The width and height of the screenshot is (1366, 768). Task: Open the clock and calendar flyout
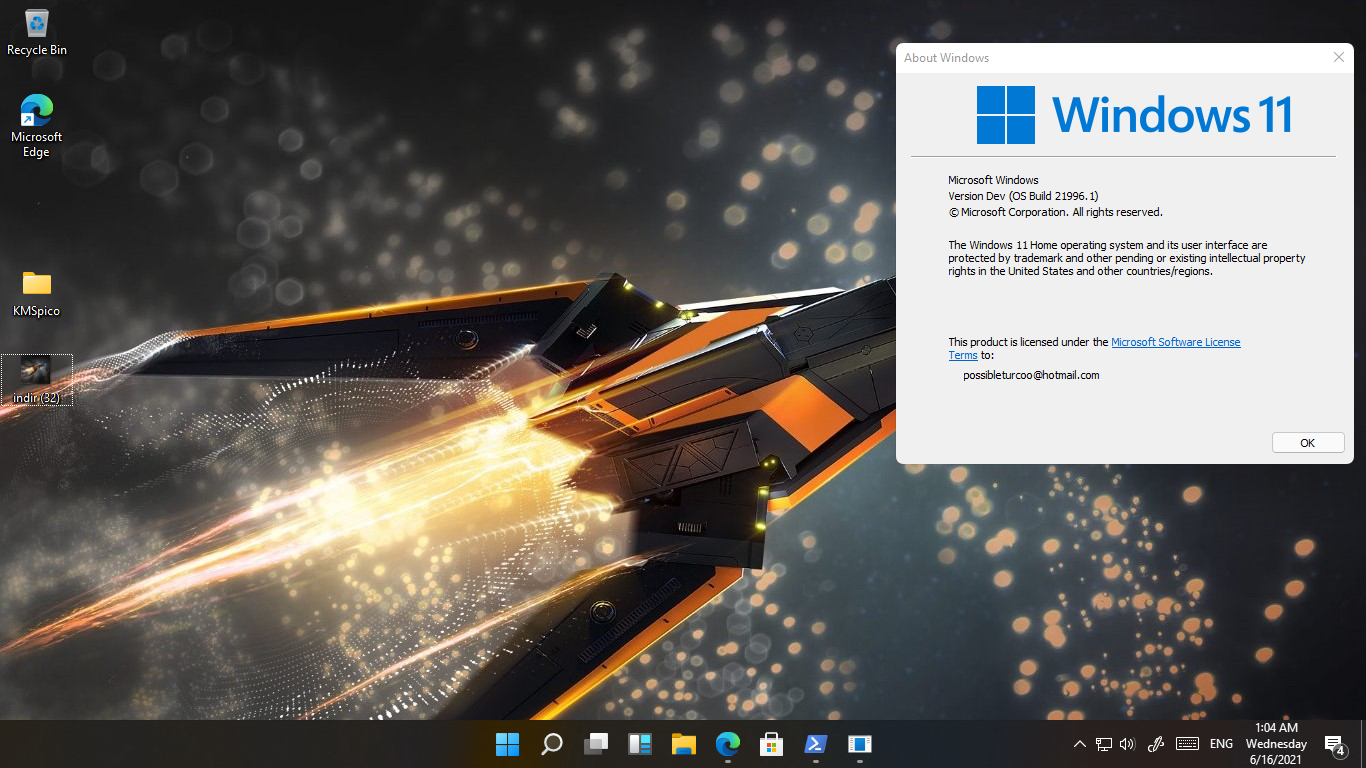[x=1276, y=744]
